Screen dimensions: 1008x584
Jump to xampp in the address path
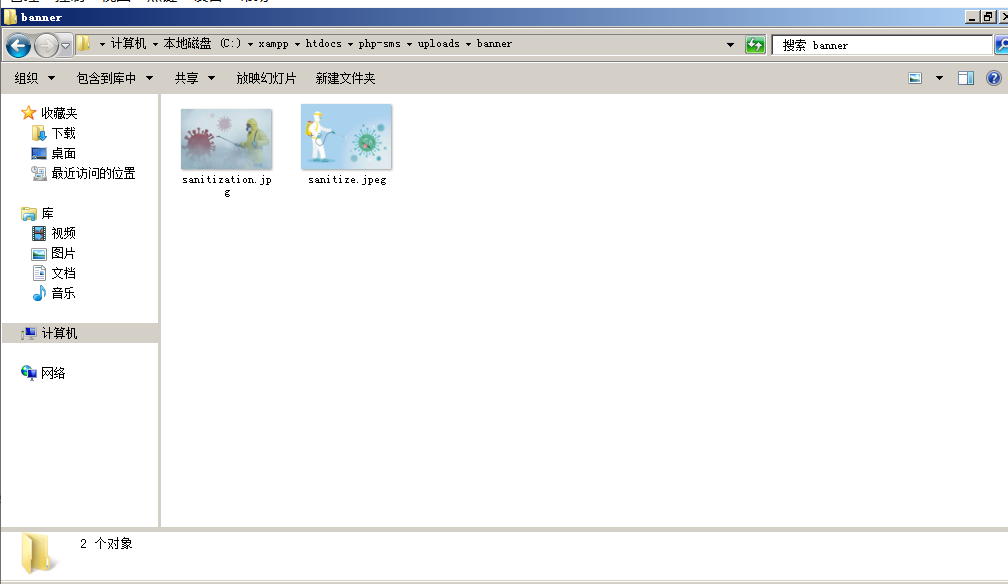(x=273, y=44)
